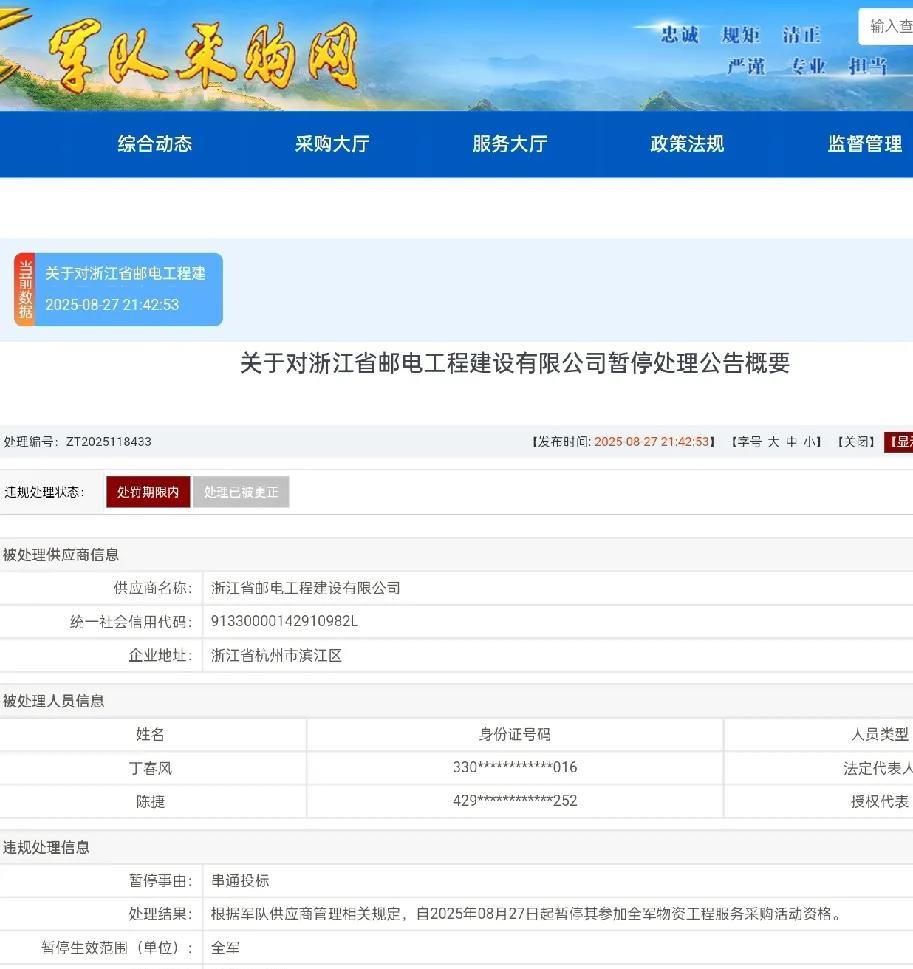Click the 姓名 column header

[150, 734]
